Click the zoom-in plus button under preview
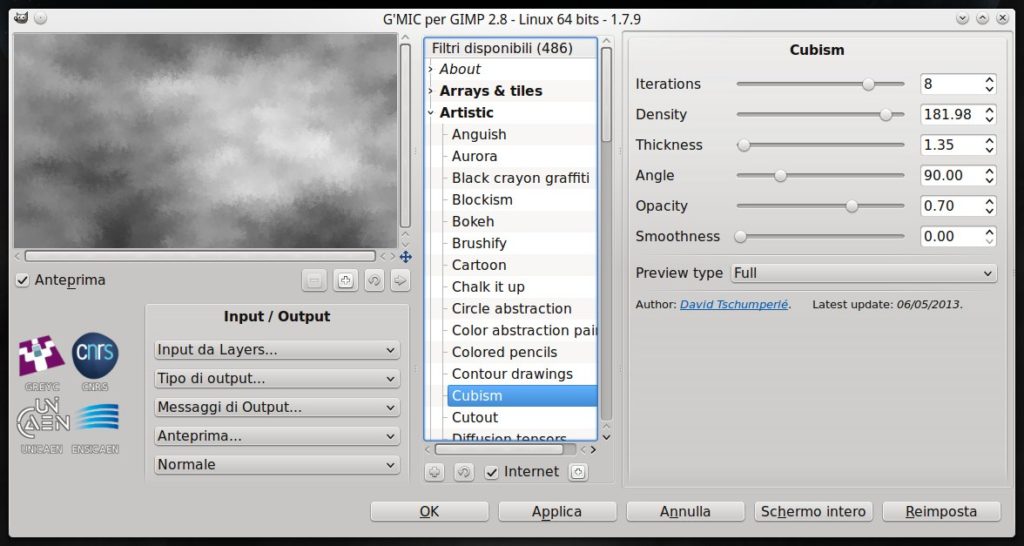The image size is (1024, 546). [x=345, y=281]
